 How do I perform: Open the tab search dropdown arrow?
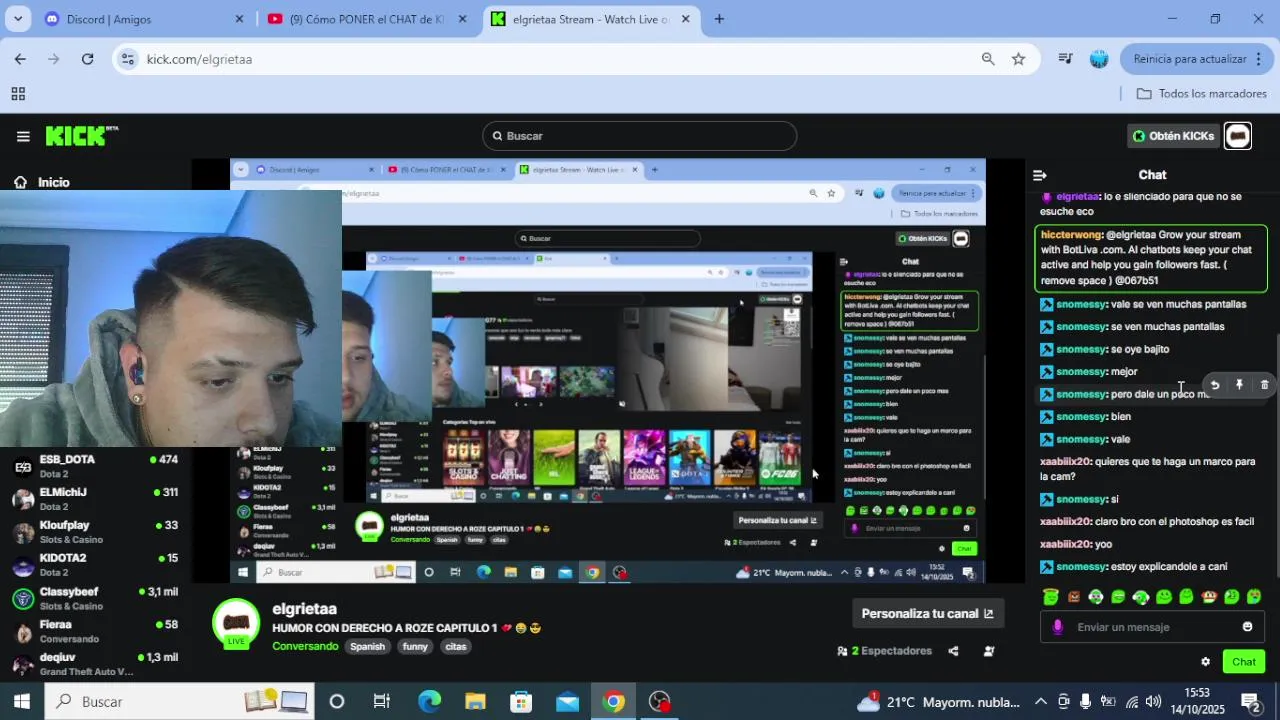pyautogui.click(x=18, y=19)
